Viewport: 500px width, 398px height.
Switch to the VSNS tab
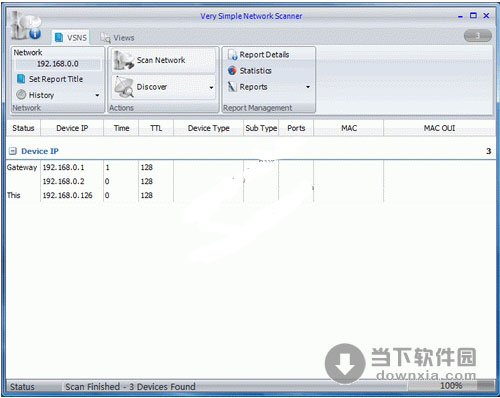71,38
